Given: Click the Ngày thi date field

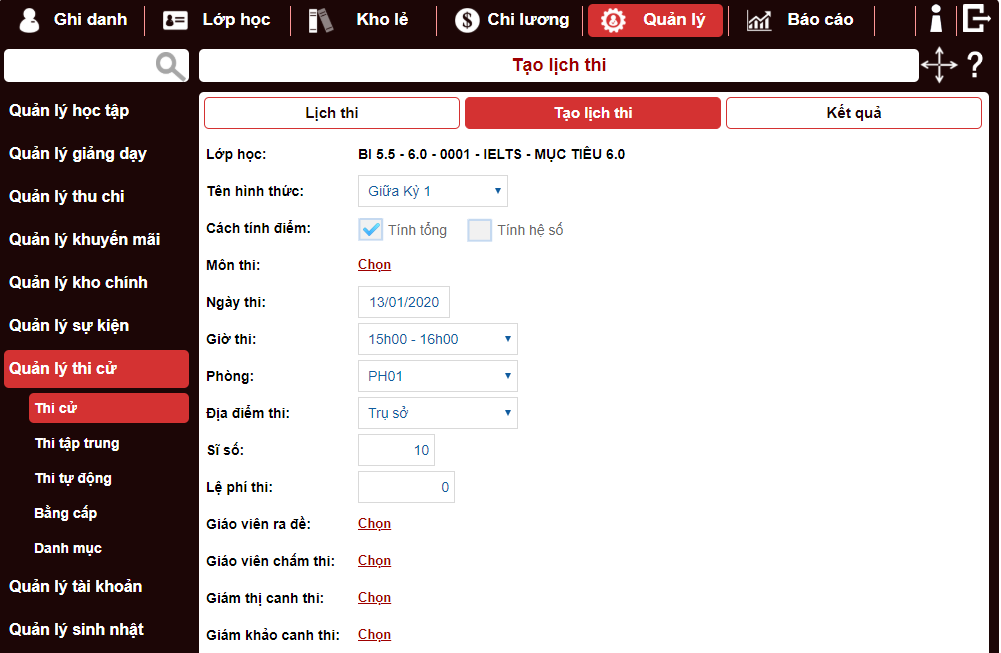Looking at the screenshot, I should click(403, 301).
